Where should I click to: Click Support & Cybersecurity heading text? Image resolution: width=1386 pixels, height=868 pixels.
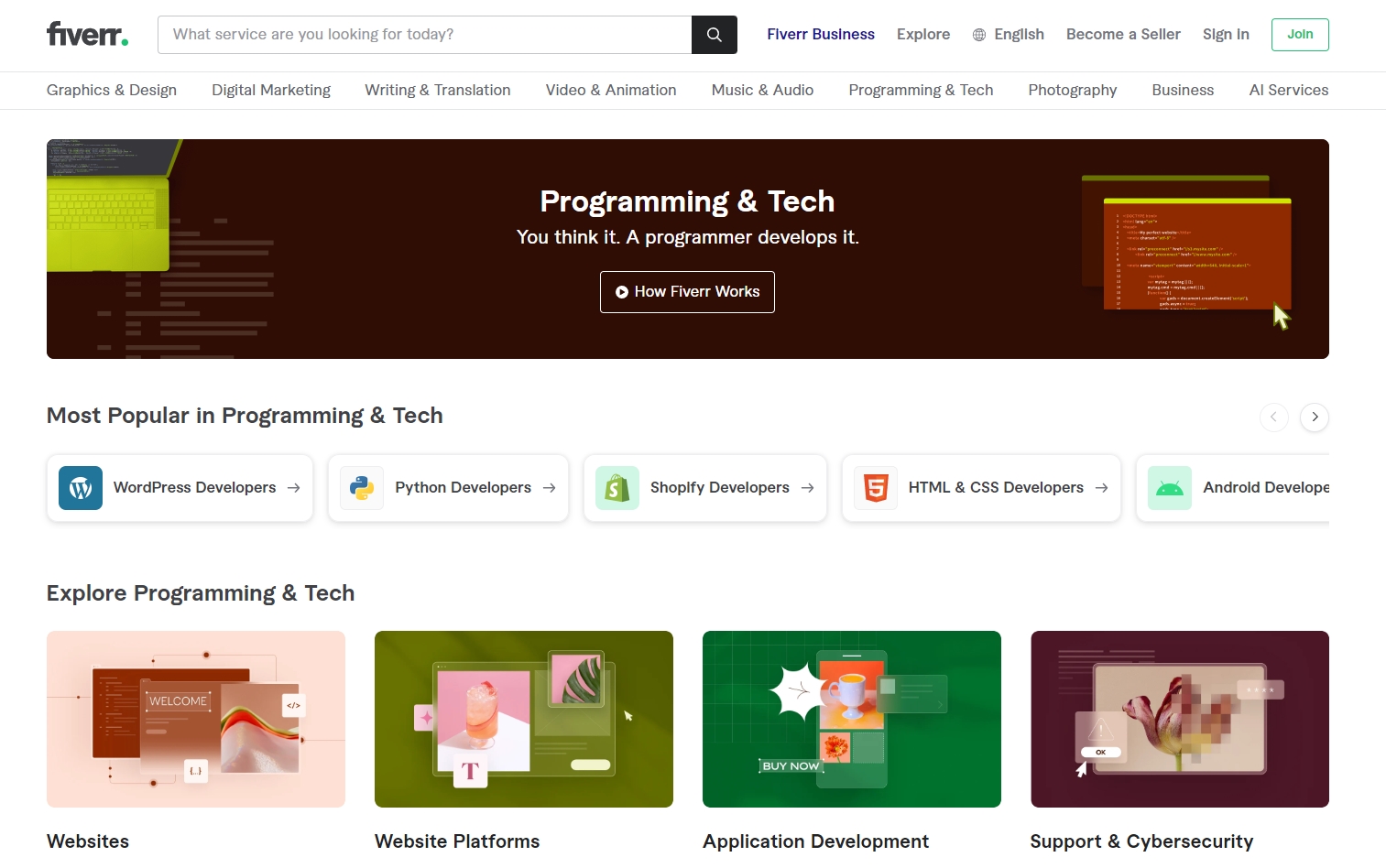1141,841
